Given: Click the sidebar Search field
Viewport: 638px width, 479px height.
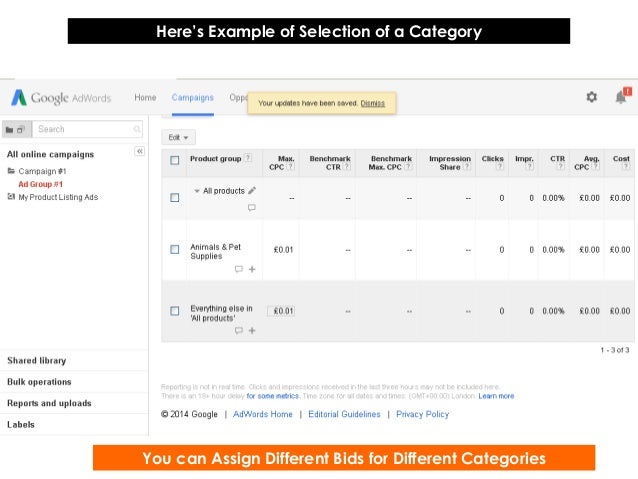Looking at the screenshot, I should point(87,129).
